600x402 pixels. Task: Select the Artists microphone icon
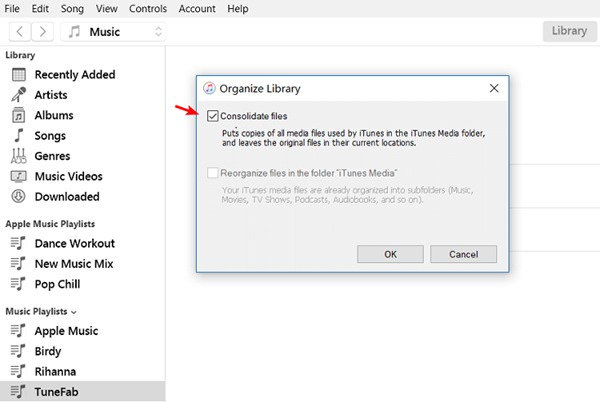point(18,95)
